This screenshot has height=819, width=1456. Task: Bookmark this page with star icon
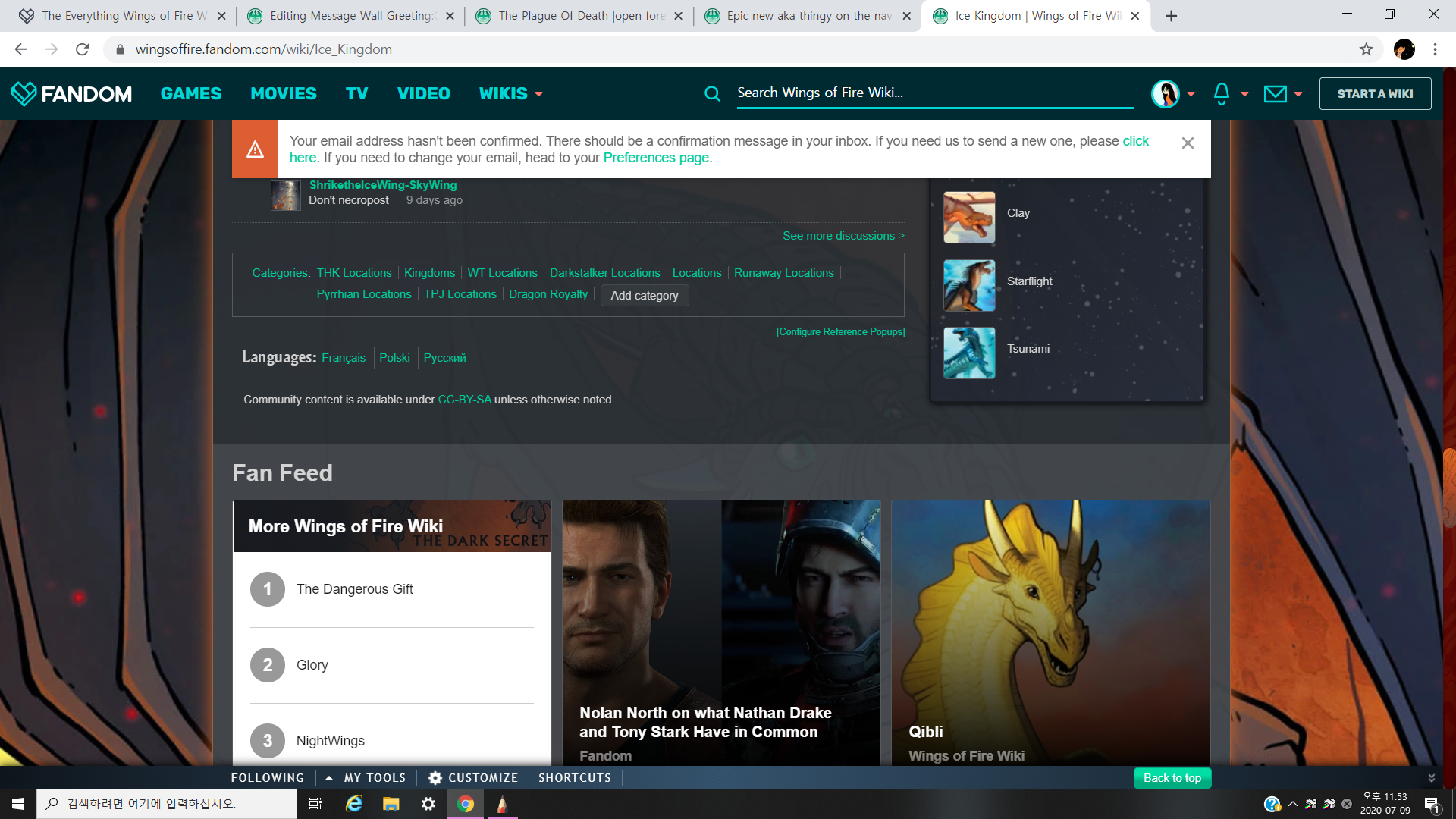(1366, 49)
